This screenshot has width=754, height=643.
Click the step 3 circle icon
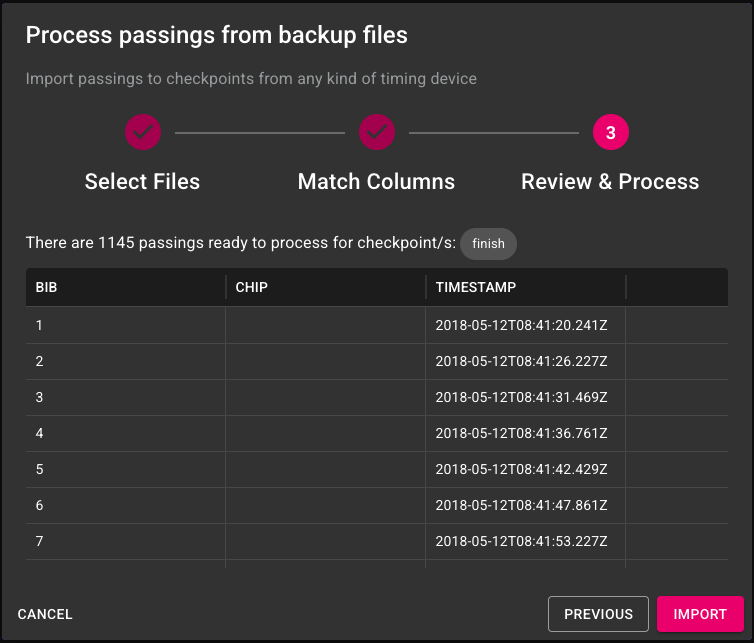tap(610, 132)
